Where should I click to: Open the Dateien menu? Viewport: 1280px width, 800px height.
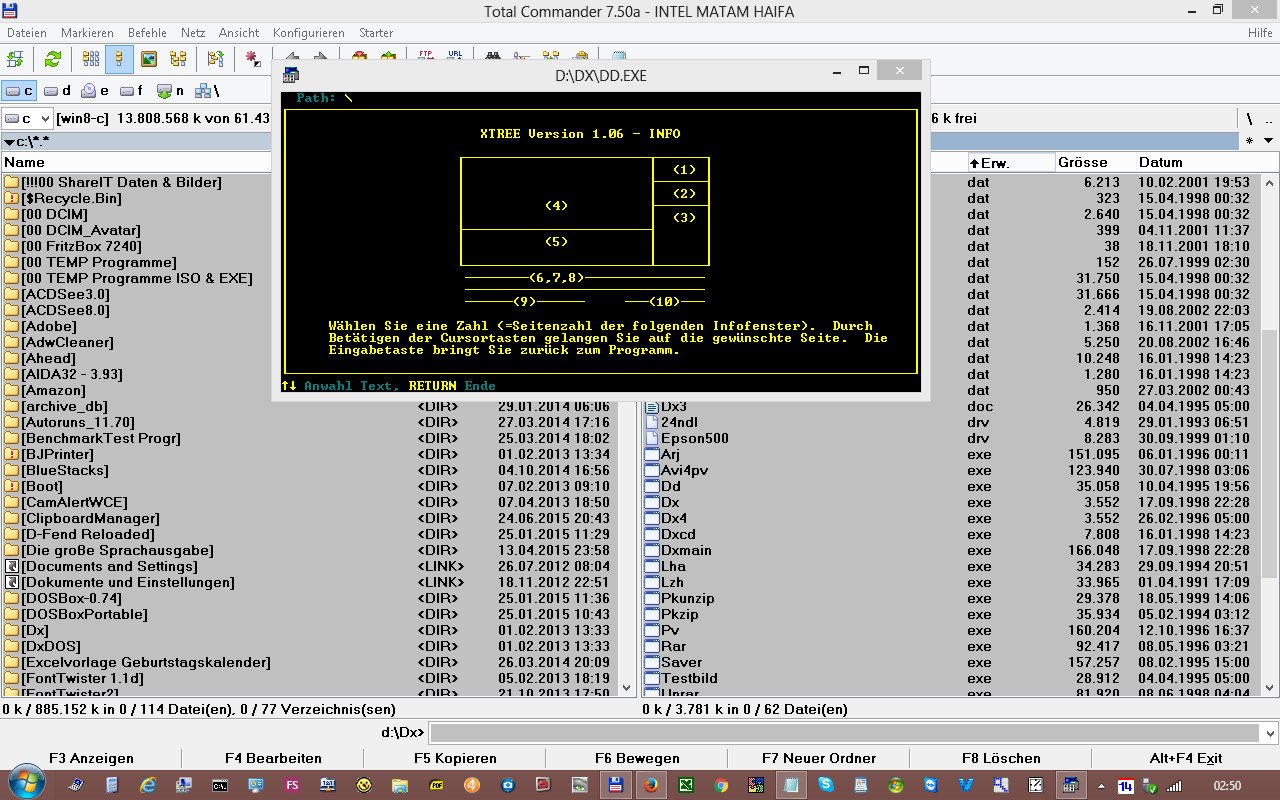(26, 33)
